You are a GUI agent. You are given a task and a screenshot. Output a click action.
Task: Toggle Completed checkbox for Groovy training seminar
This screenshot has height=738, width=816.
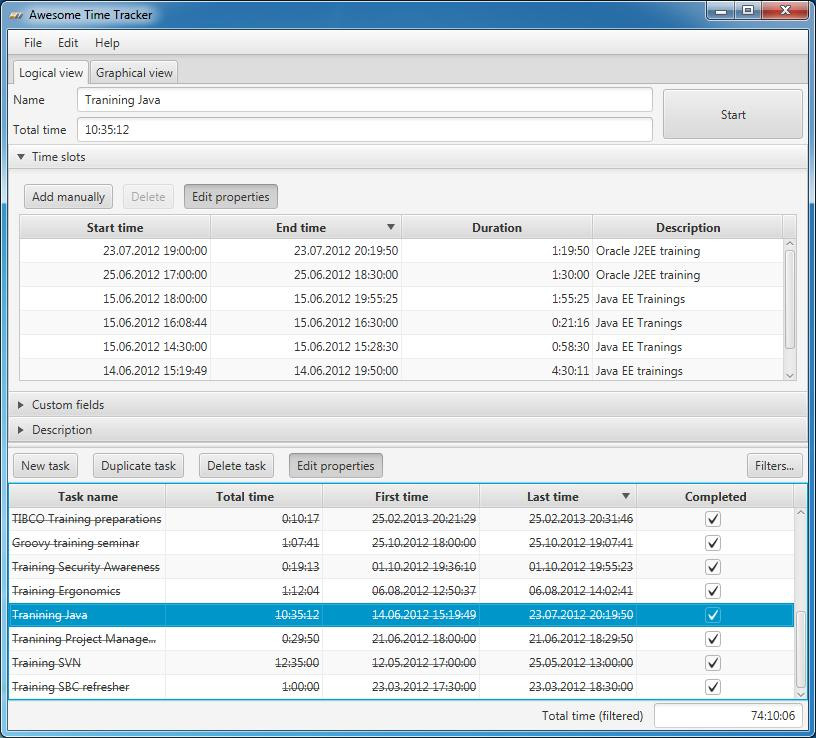tap(712, 543)
